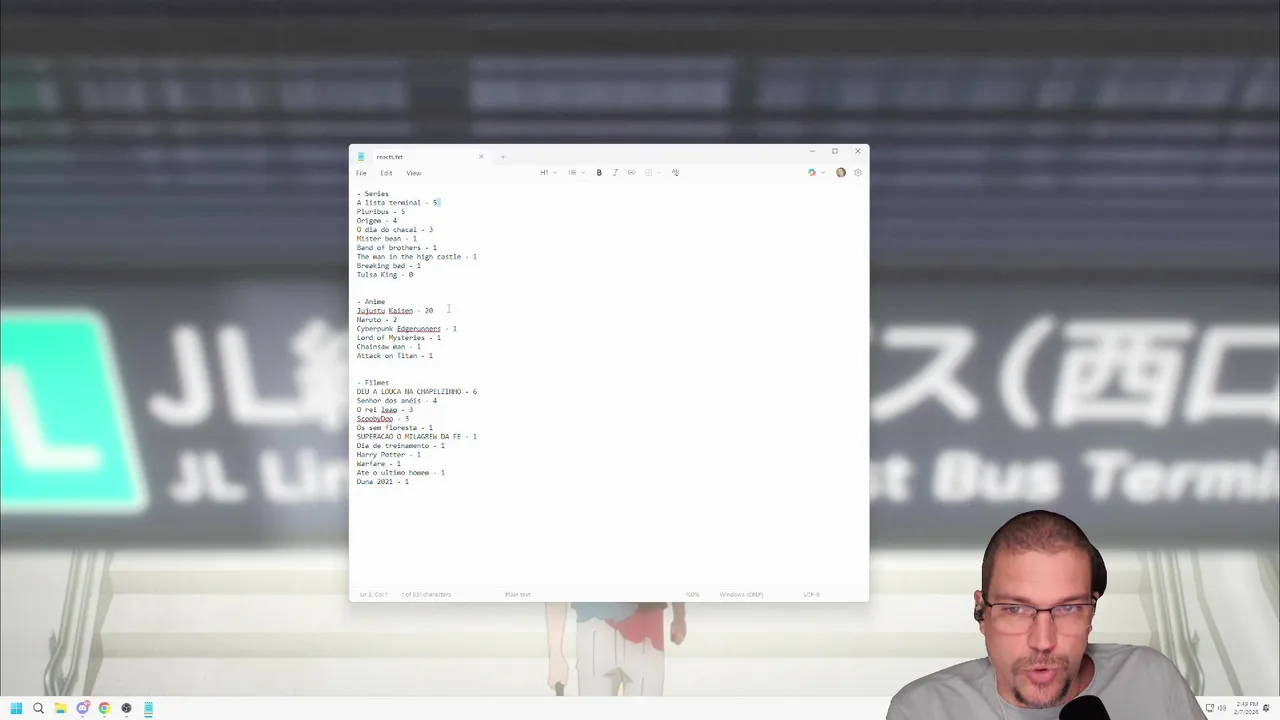Click the line 'Naruto - 2'
Viewport: 1280px width, 720px height.
click(x=377, y=320)
